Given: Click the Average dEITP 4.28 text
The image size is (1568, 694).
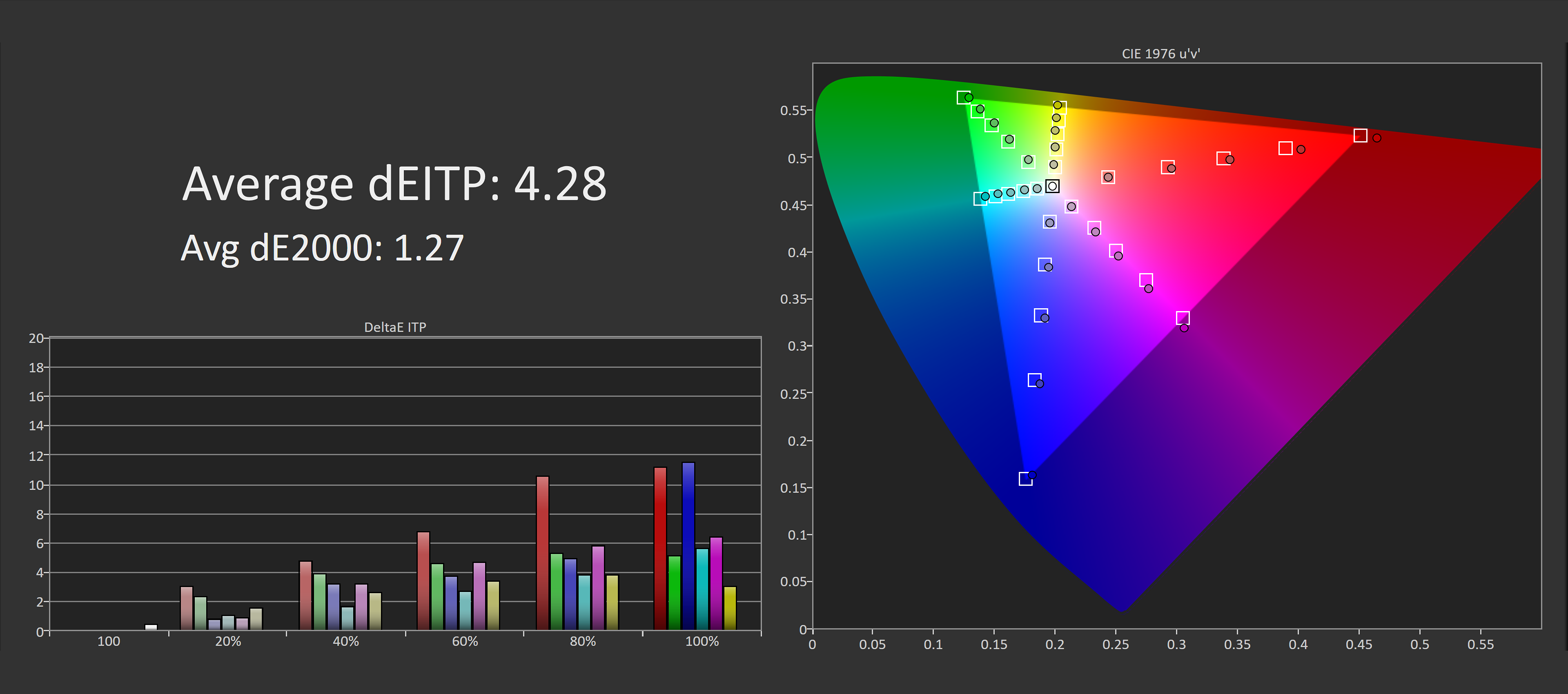Looking at the screenshot, I should 394,184.
